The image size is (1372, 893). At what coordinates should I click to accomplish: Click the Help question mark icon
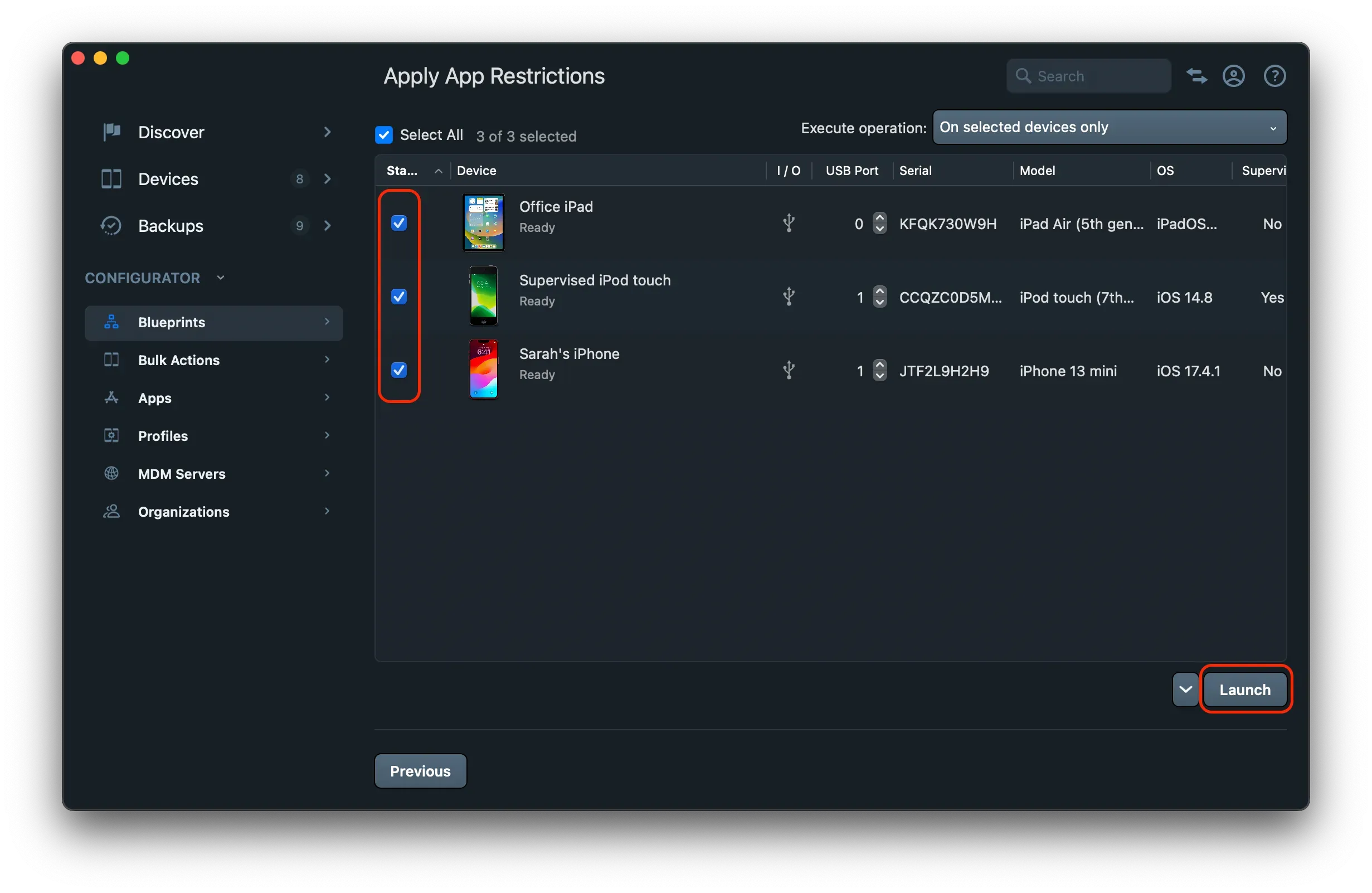point(1275,75)
